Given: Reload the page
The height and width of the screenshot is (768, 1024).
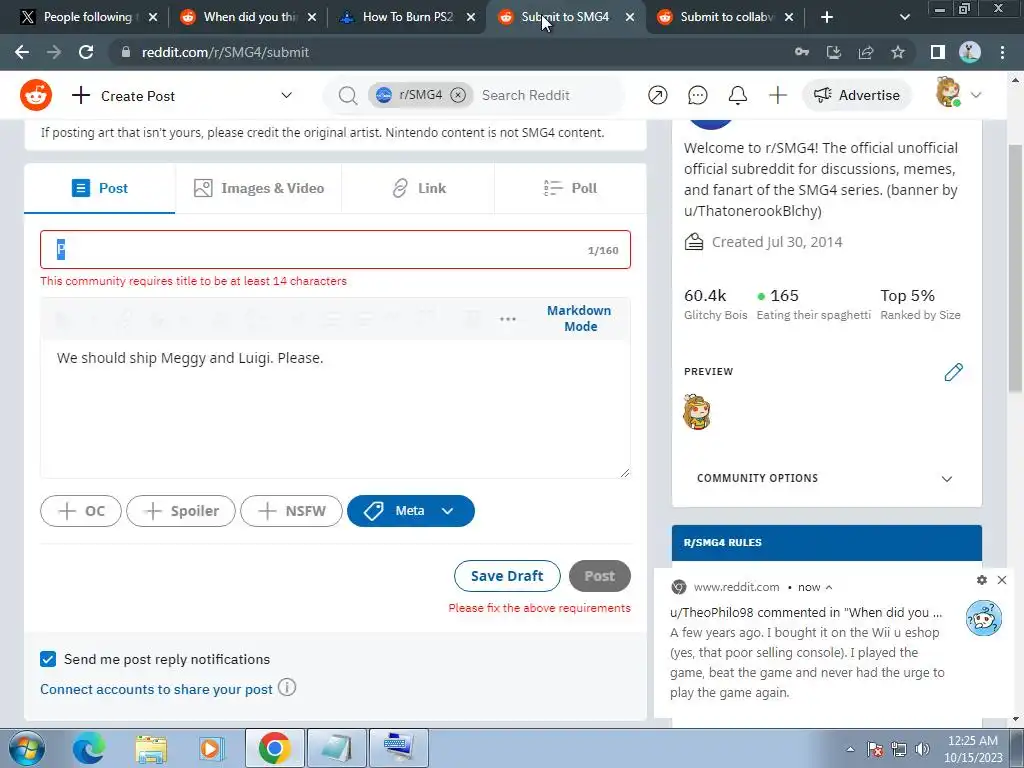Looking at the screenshot, I should coord(86,52).
